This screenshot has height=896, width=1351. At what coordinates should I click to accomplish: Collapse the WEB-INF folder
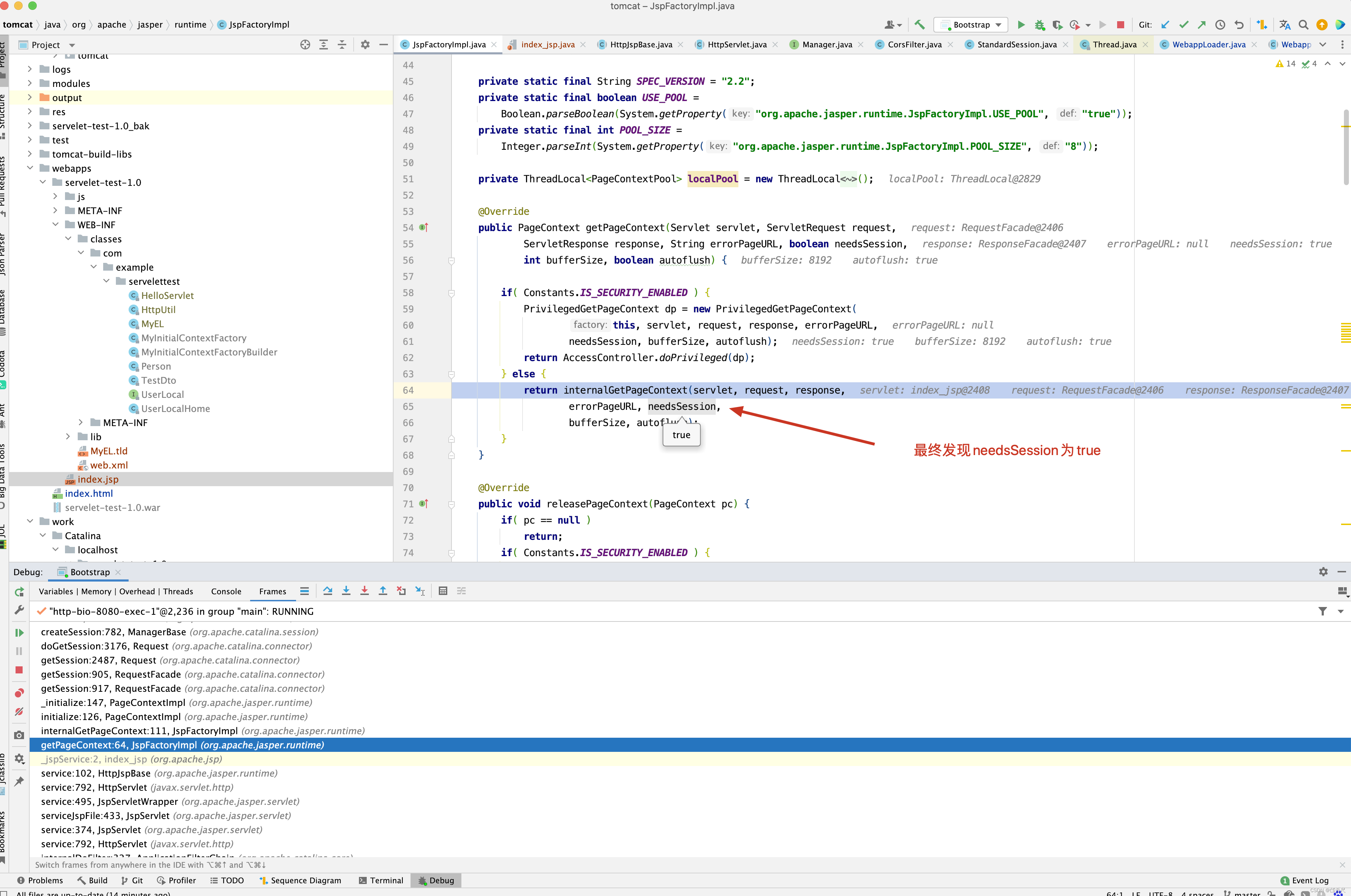tap(55, 225)
